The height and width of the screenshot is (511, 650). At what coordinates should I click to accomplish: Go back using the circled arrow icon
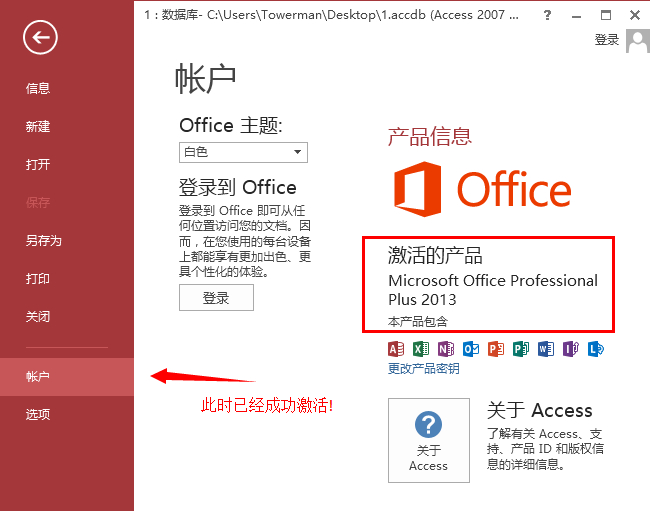coord(40,37)
